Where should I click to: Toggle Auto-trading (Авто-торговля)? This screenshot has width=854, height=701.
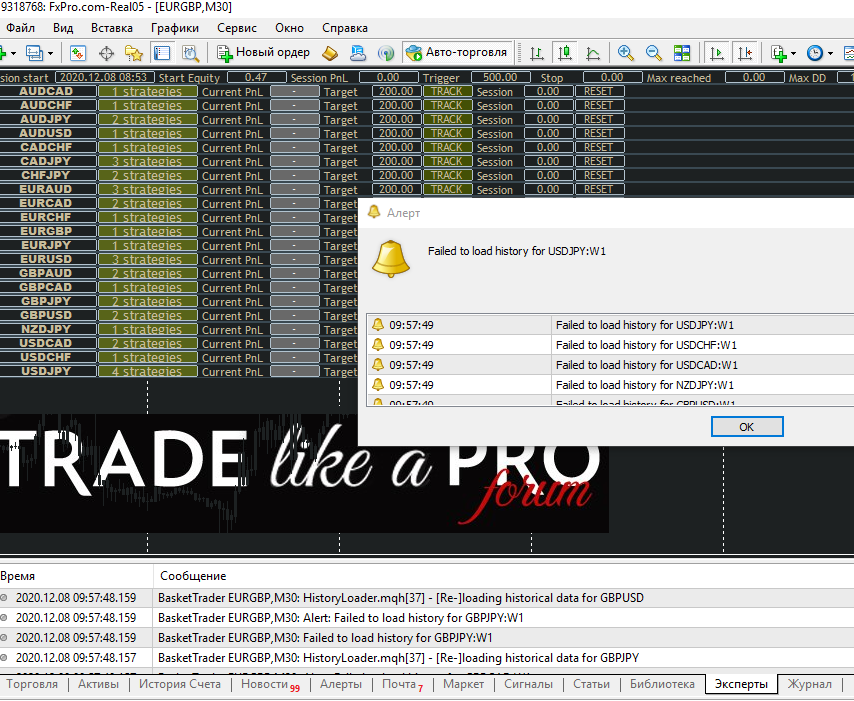coord(457,52)
